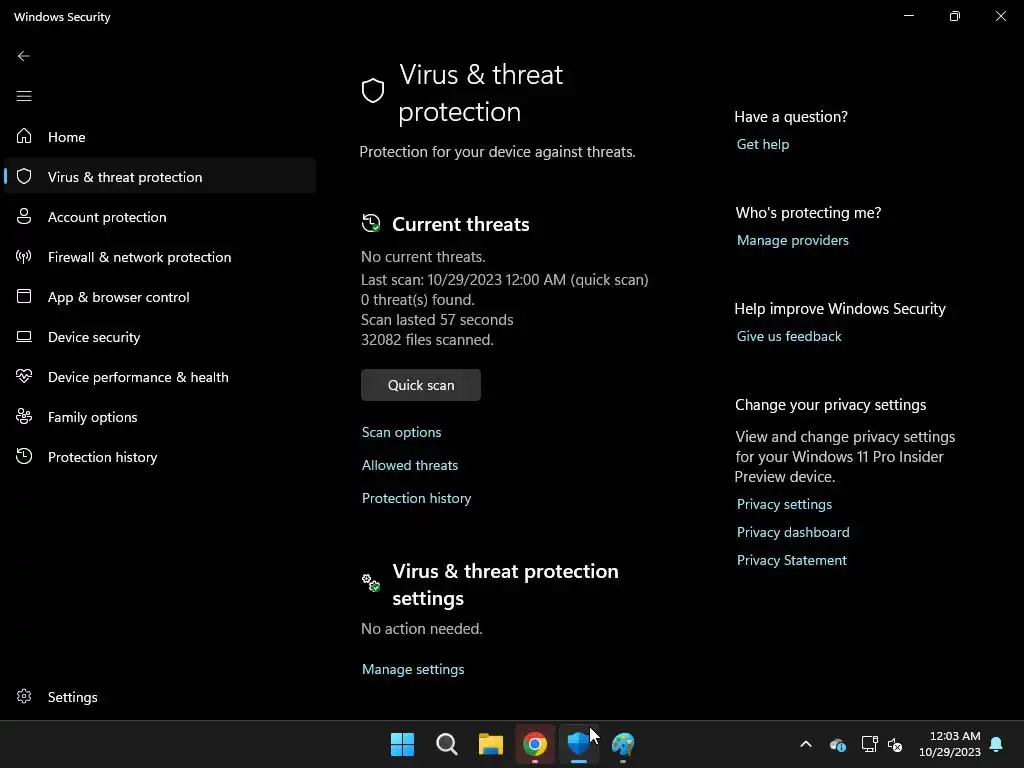Click the Firewall antenna icon
This screenshot has height=768, width=1024.
[24, 256]
